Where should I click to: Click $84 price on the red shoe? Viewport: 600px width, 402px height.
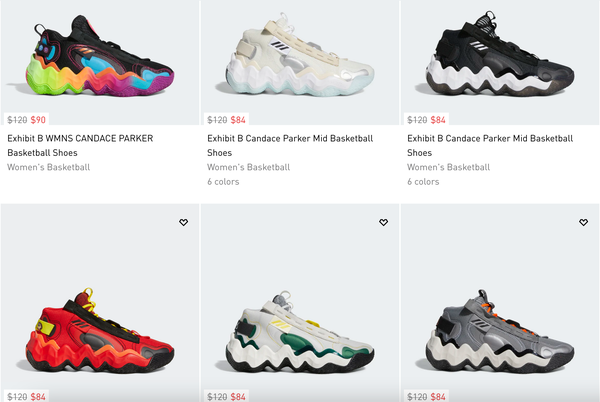pyautogui.click(x=38, y=397)
